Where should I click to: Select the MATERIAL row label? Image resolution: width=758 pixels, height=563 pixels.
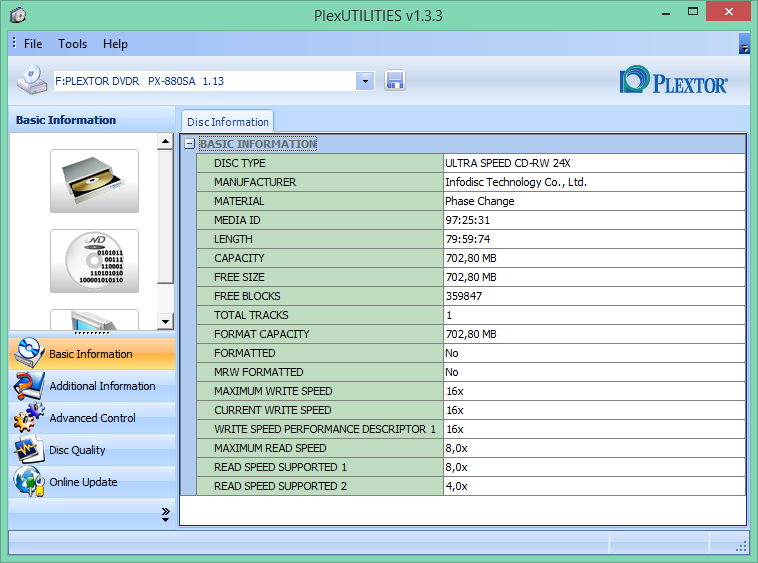(239, 201)
